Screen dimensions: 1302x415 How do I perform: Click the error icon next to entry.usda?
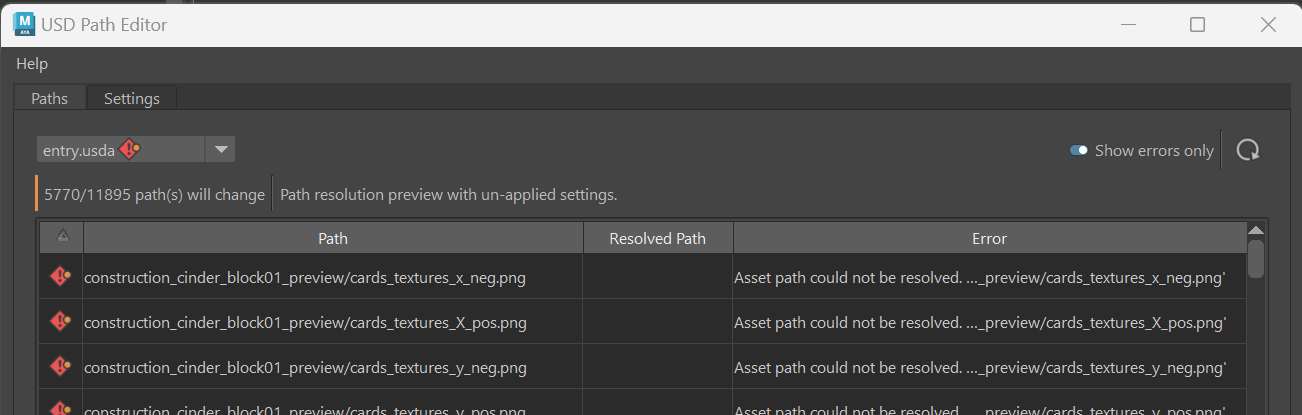pos(130,150)
